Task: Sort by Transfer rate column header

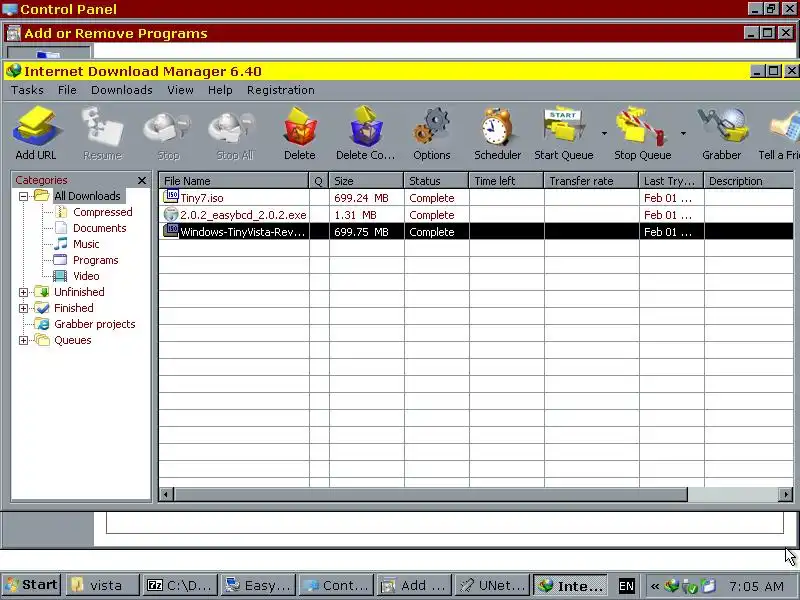Action: click(x=591, y=181)
